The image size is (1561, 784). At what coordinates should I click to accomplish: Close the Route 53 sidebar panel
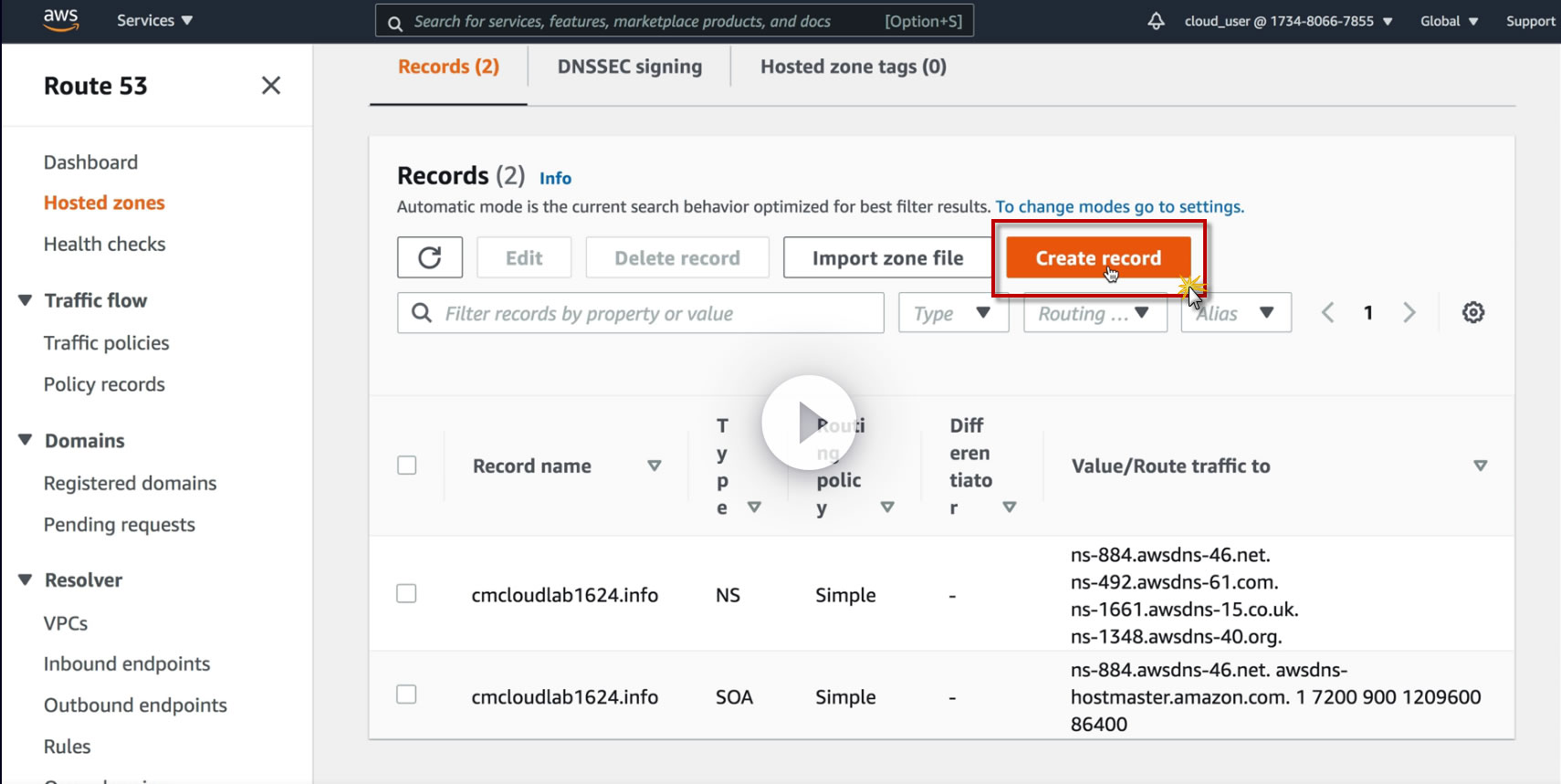271,86
